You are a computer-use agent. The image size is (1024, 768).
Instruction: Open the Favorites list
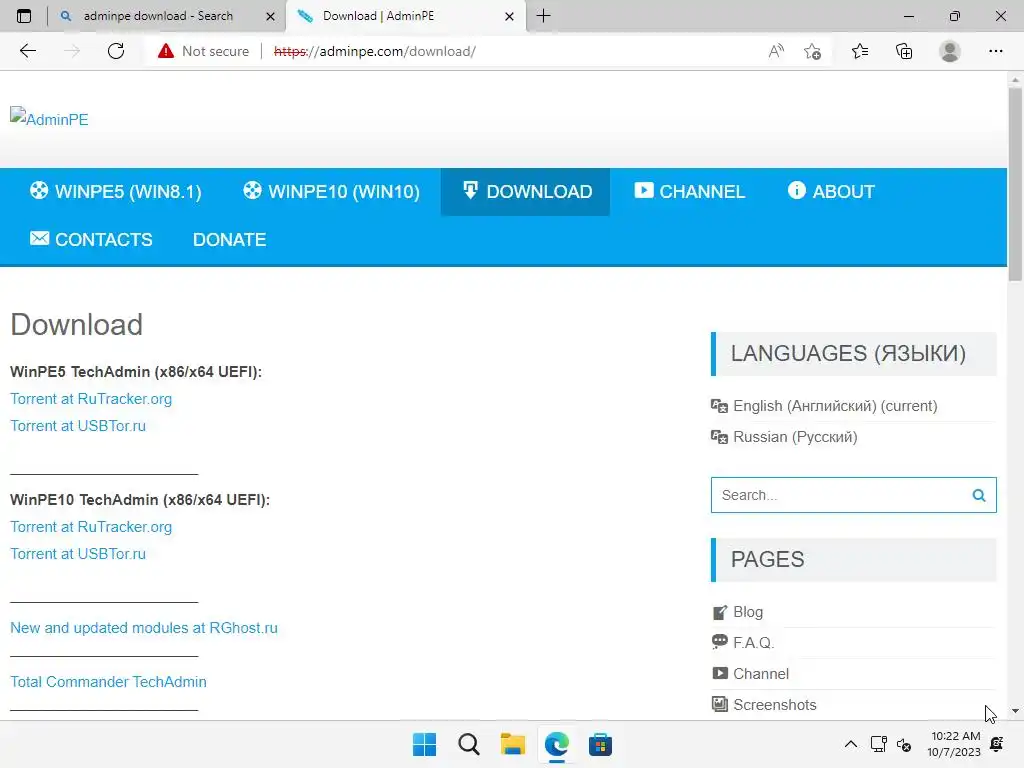coord(859,51)
